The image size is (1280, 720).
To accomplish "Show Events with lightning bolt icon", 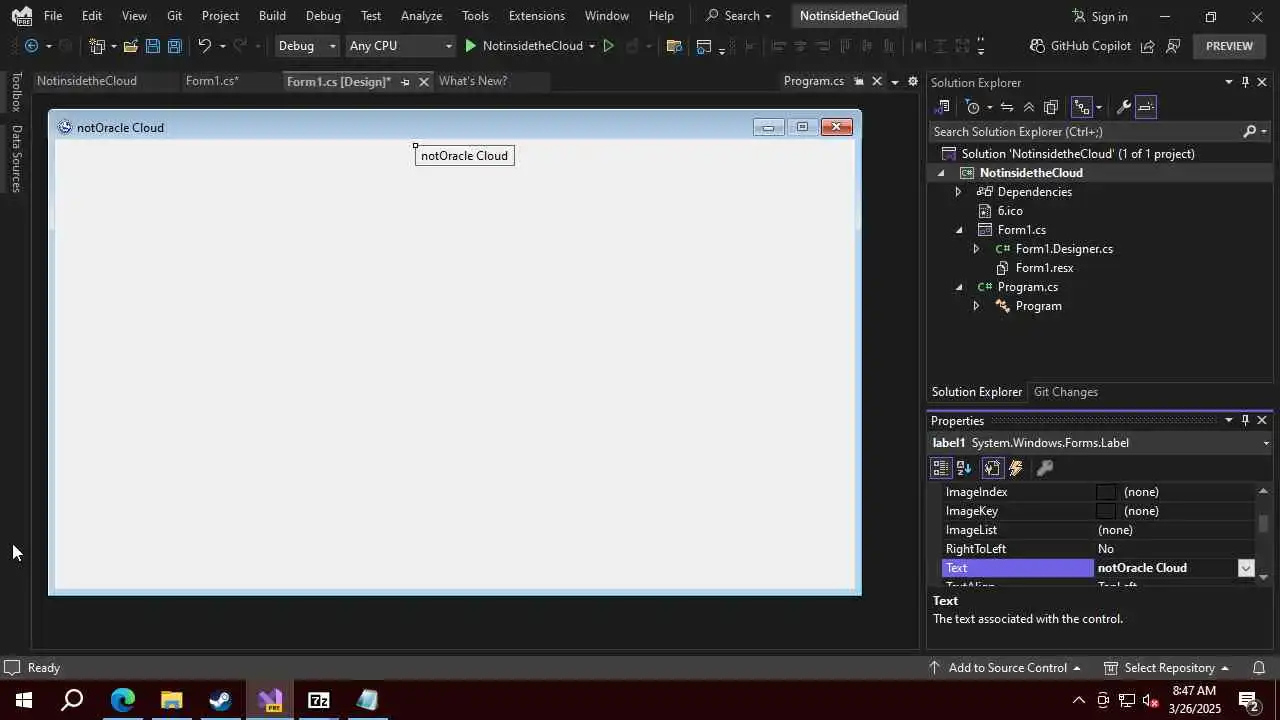I will pos(1016,468).
